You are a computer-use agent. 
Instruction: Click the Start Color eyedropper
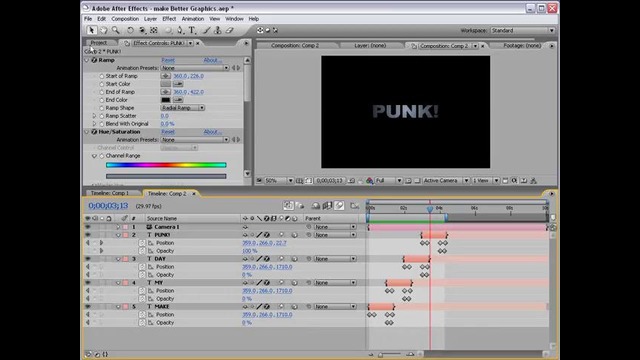click(178, 84)
